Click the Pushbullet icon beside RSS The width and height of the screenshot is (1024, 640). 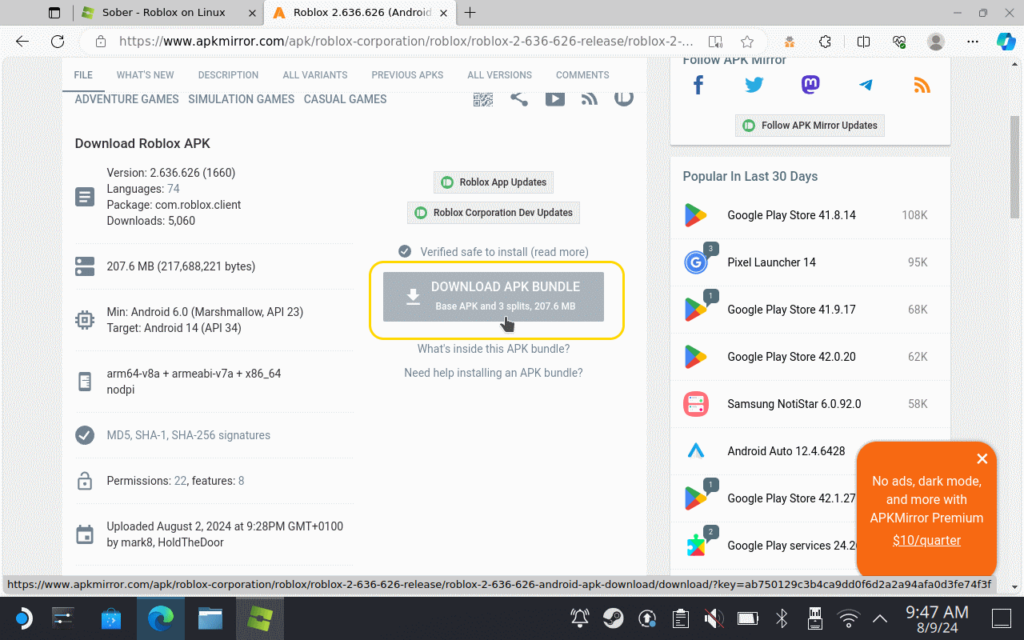coord(624,98)
